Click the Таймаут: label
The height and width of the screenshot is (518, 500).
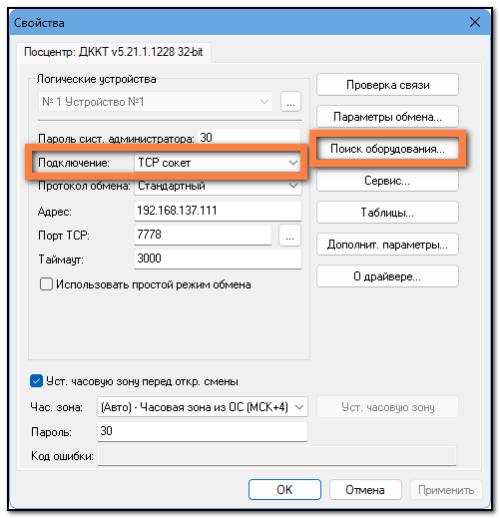(61, 259)
